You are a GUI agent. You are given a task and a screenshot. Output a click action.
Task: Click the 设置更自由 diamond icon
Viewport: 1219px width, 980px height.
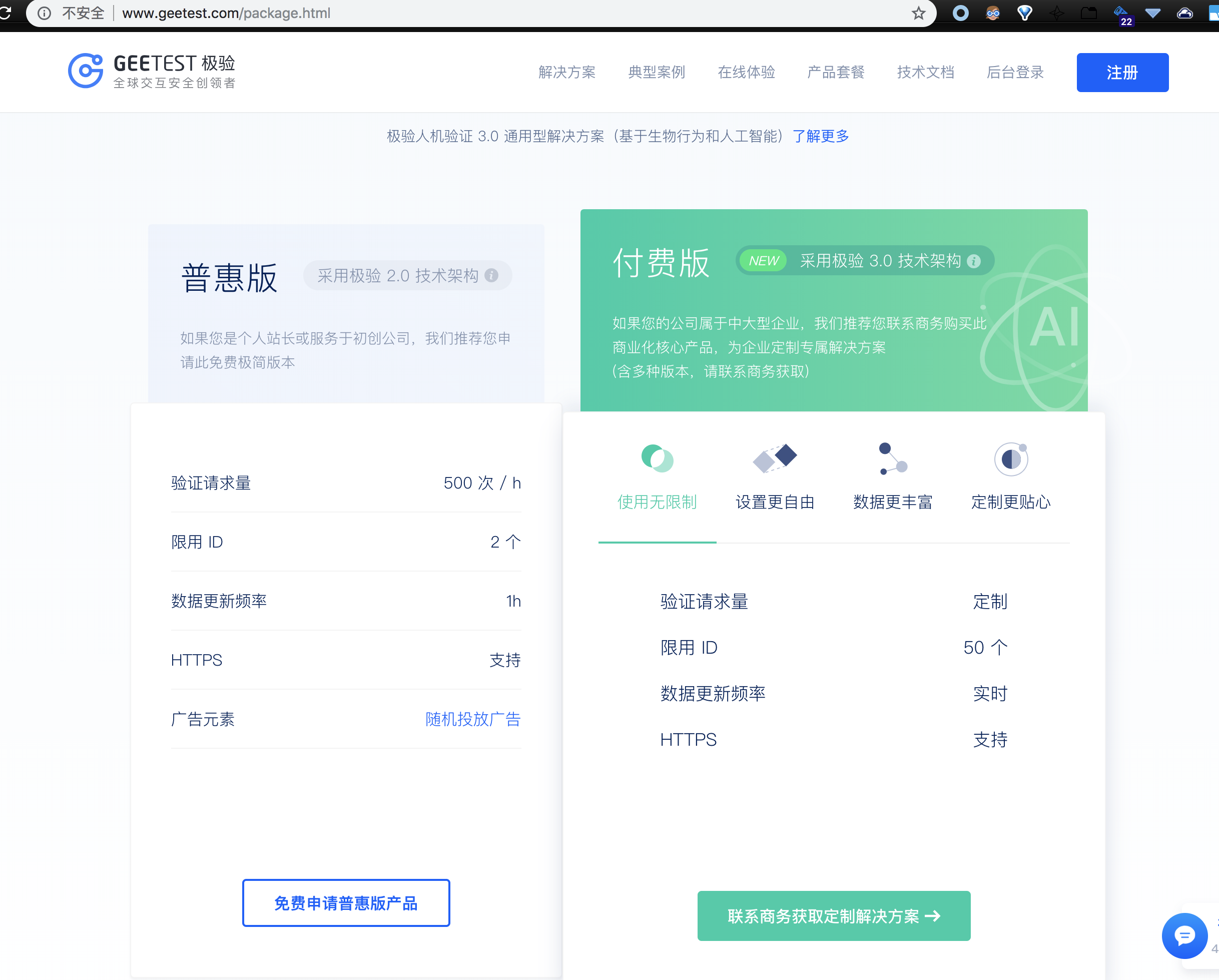tap(775, 458)
